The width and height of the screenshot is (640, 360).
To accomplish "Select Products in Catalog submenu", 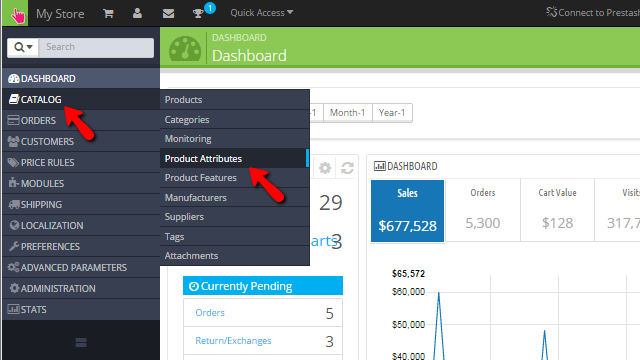I will click(235, 100).
